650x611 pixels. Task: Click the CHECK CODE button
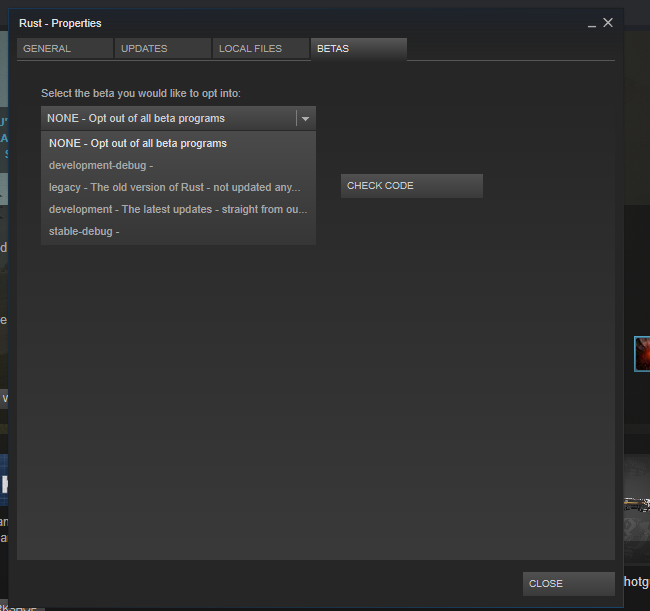pos(412,186)
